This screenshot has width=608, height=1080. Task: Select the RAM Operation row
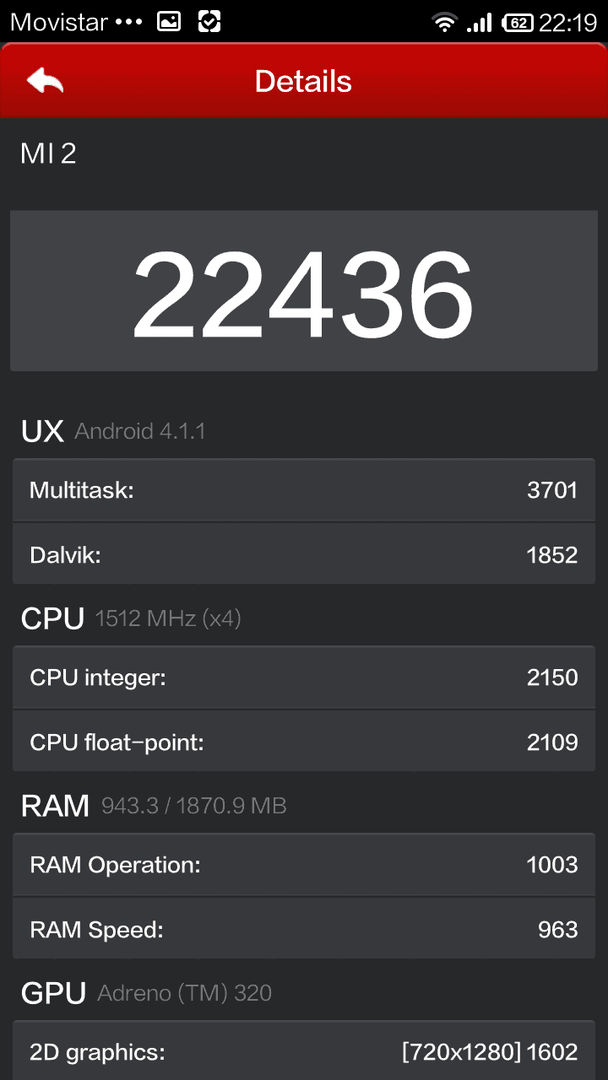pos(304,865)
